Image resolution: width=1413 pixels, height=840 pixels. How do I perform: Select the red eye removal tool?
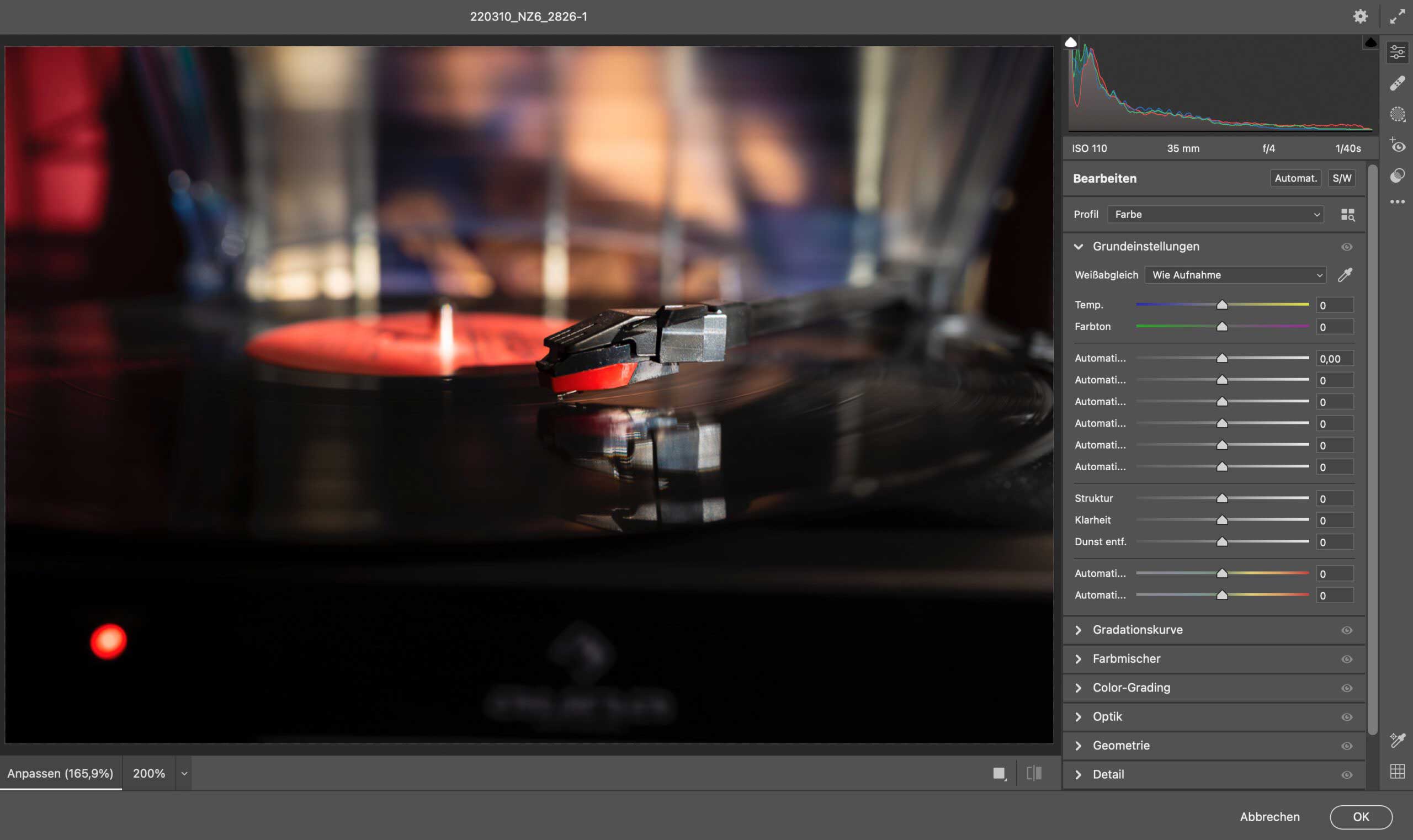(1397, 146)
